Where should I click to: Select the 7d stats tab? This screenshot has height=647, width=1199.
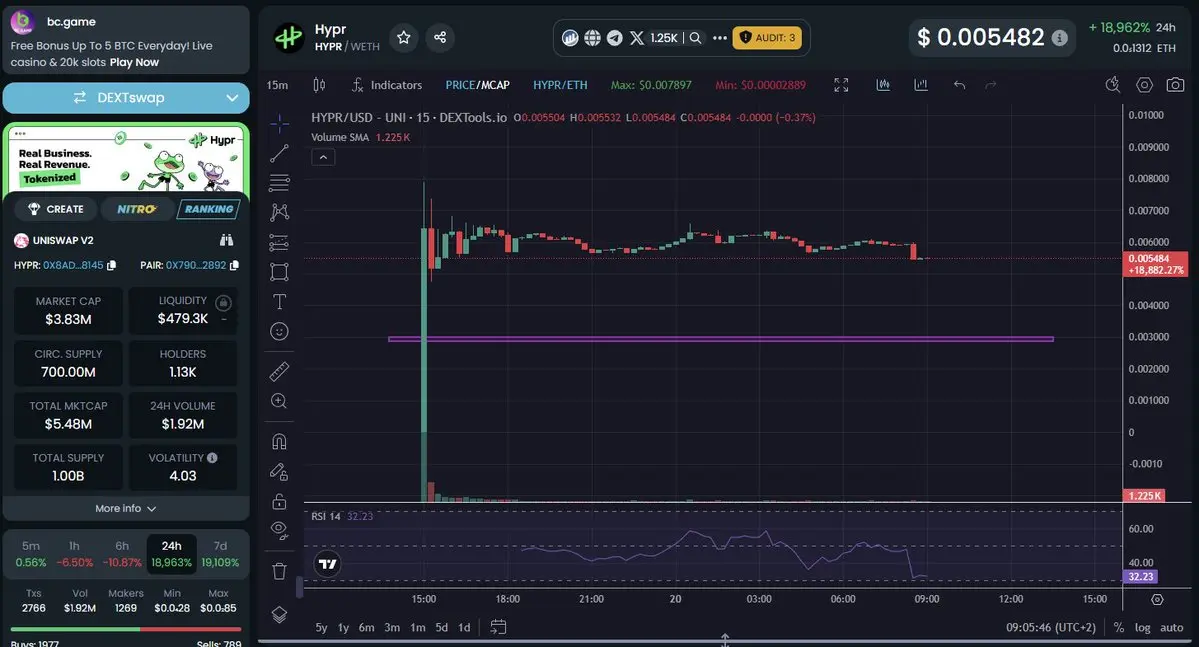click(220, 554)
